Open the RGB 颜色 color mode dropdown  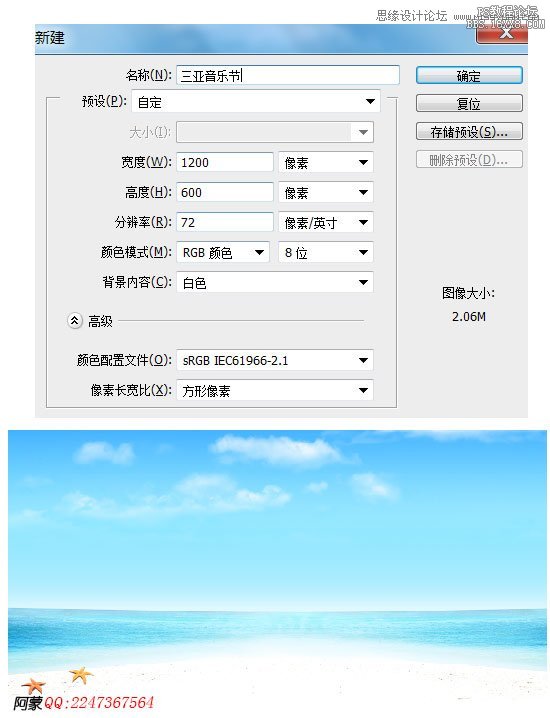223,252
